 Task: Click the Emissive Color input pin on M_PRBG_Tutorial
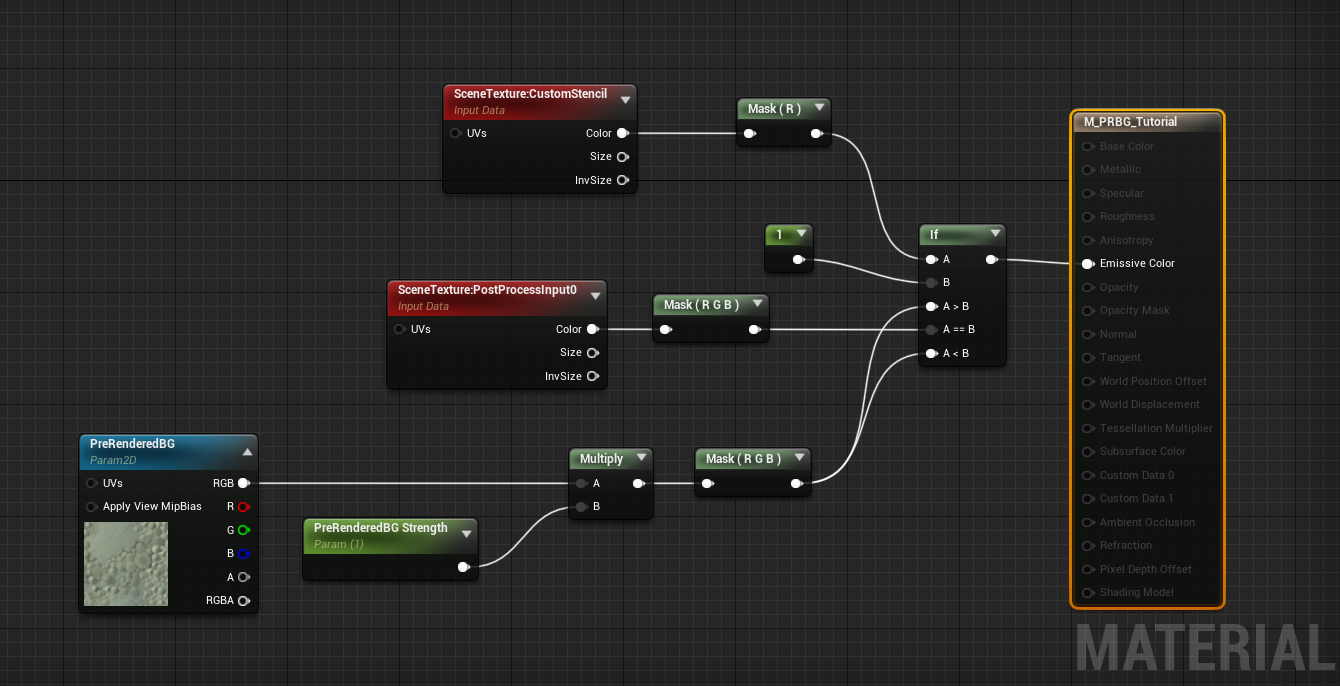1087,263
